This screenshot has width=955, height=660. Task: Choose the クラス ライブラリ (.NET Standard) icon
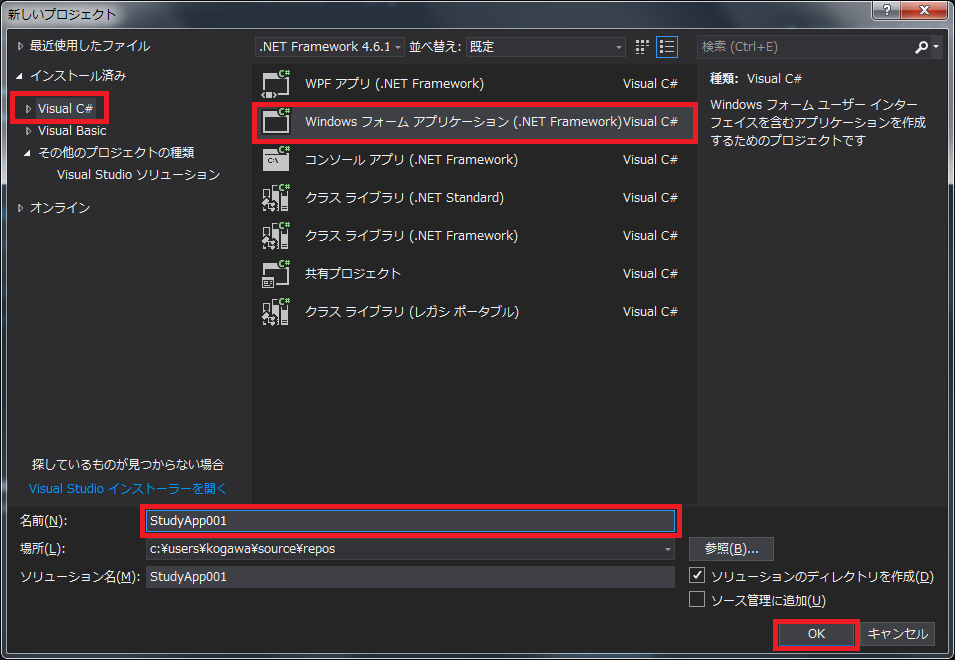[x=275, y=198]
